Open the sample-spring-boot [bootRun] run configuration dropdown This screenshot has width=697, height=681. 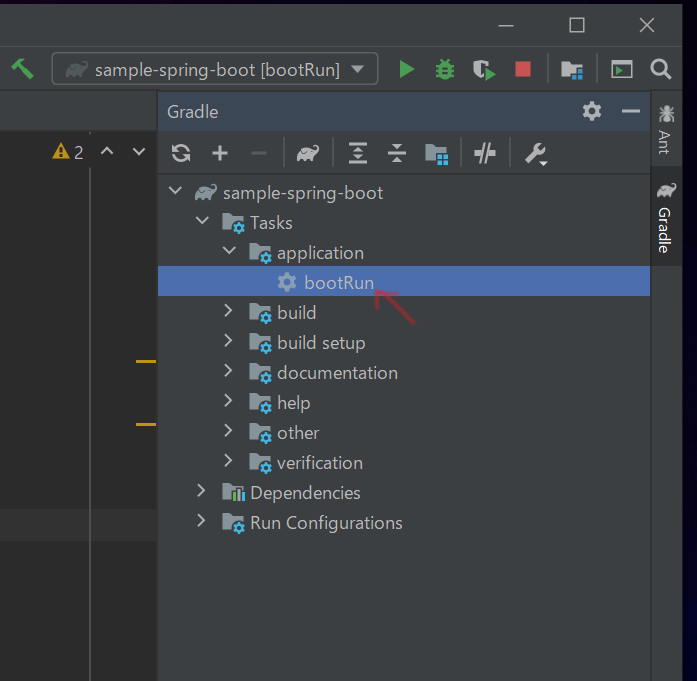pyautogui.click(x=215, y=69)
